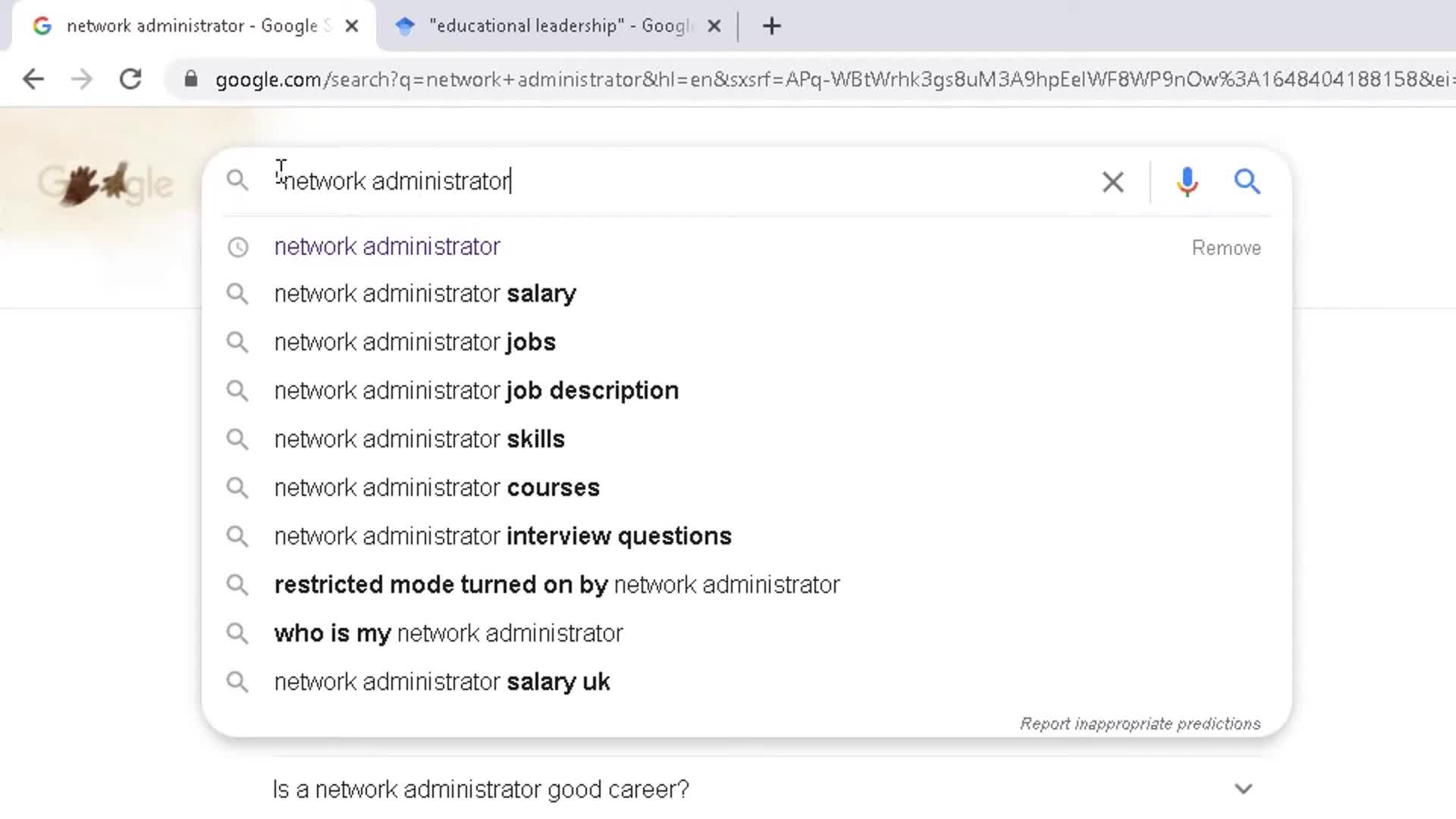Click the Google doodle logo
This screenshot has height=819, width=1456.
pos(105,184)
